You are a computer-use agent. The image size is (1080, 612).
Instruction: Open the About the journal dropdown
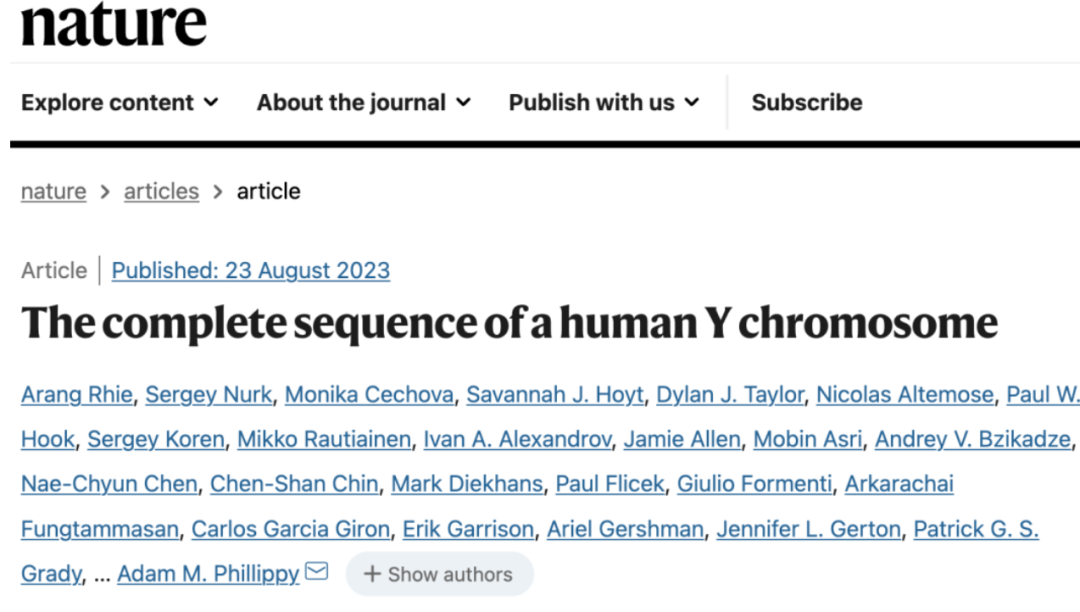click(363, 102)
